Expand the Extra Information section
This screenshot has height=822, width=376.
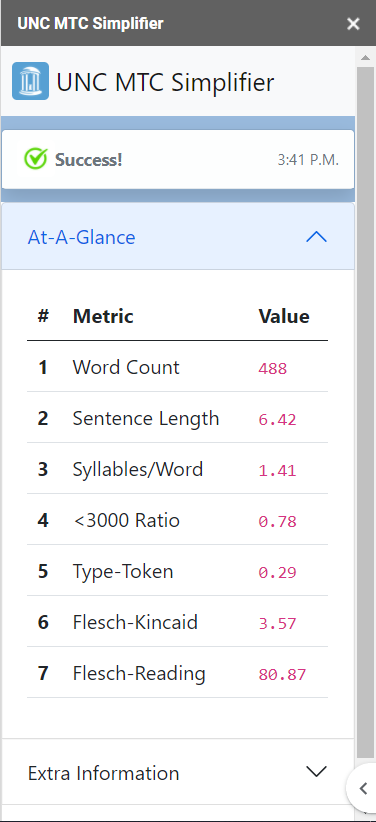[178, 772]
